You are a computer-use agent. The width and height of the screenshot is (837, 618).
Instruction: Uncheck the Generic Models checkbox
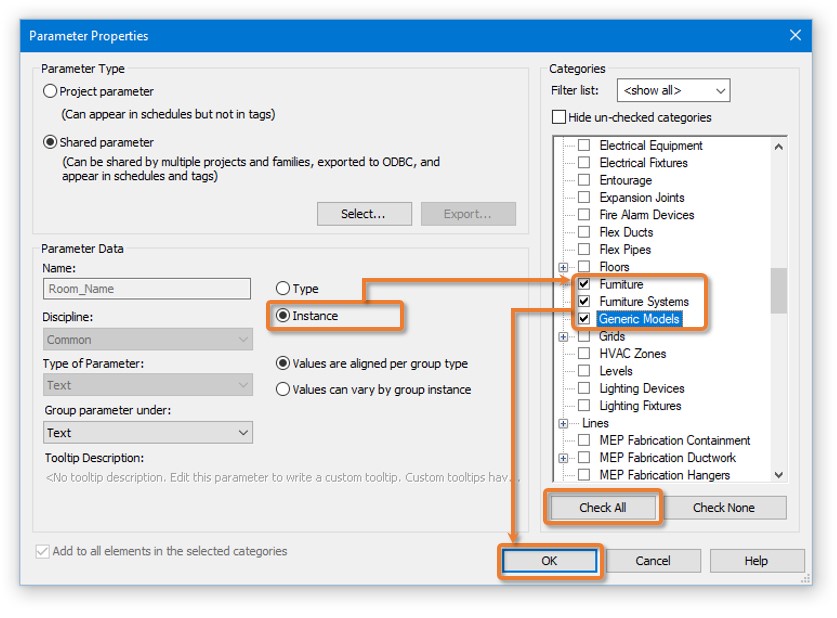tap(584, 319)
